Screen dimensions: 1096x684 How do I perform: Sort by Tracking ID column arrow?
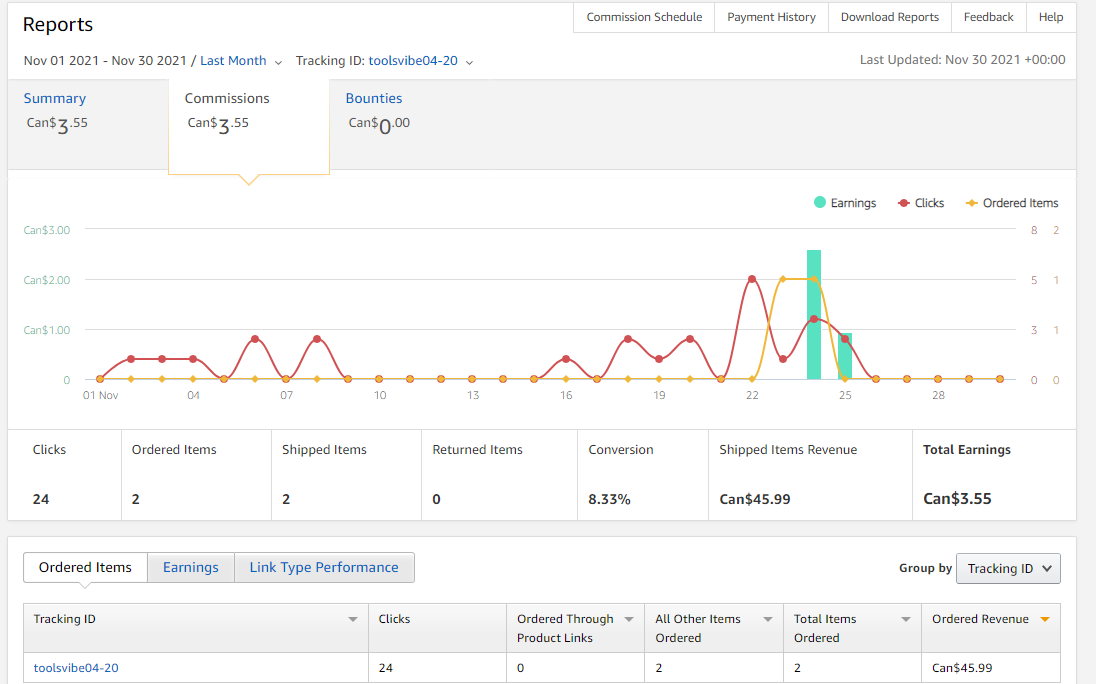coord(353,620)
